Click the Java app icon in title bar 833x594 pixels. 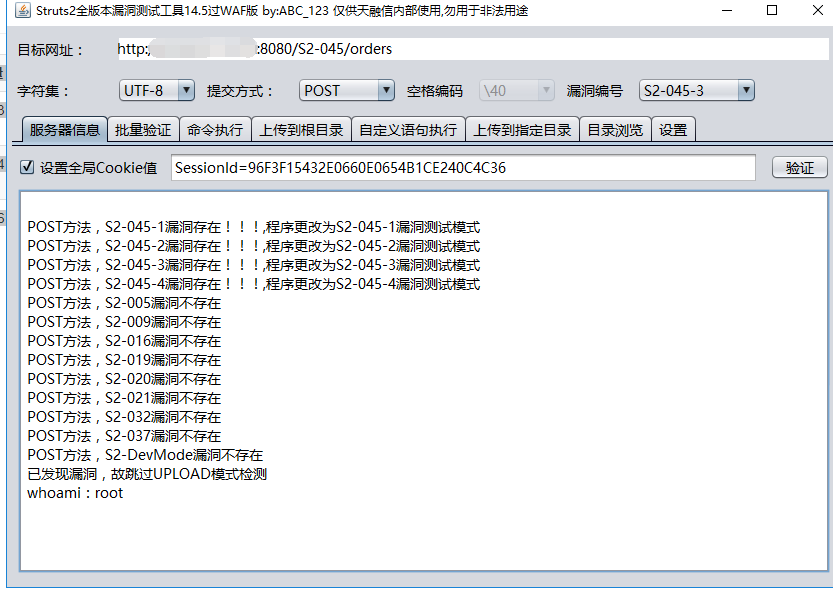23,10
